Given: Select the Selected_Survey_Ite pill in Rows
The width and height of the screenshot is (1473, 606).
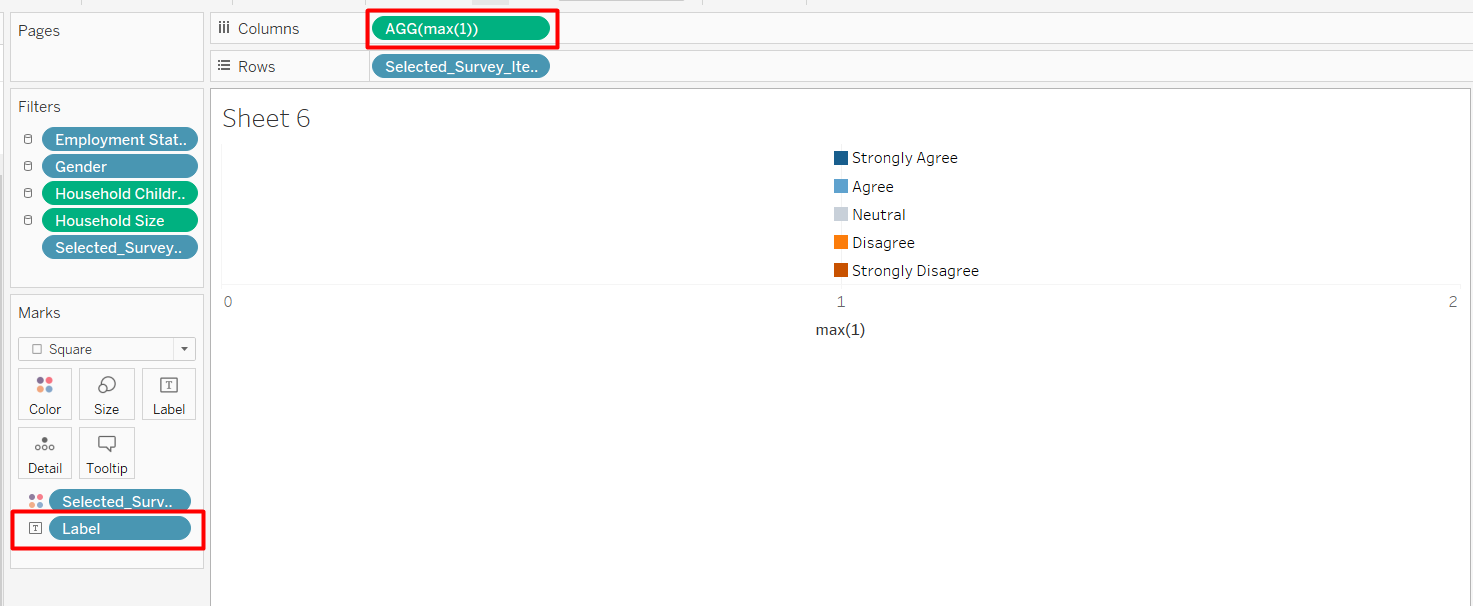Looking at the screenshot, I should coord(460,66).
